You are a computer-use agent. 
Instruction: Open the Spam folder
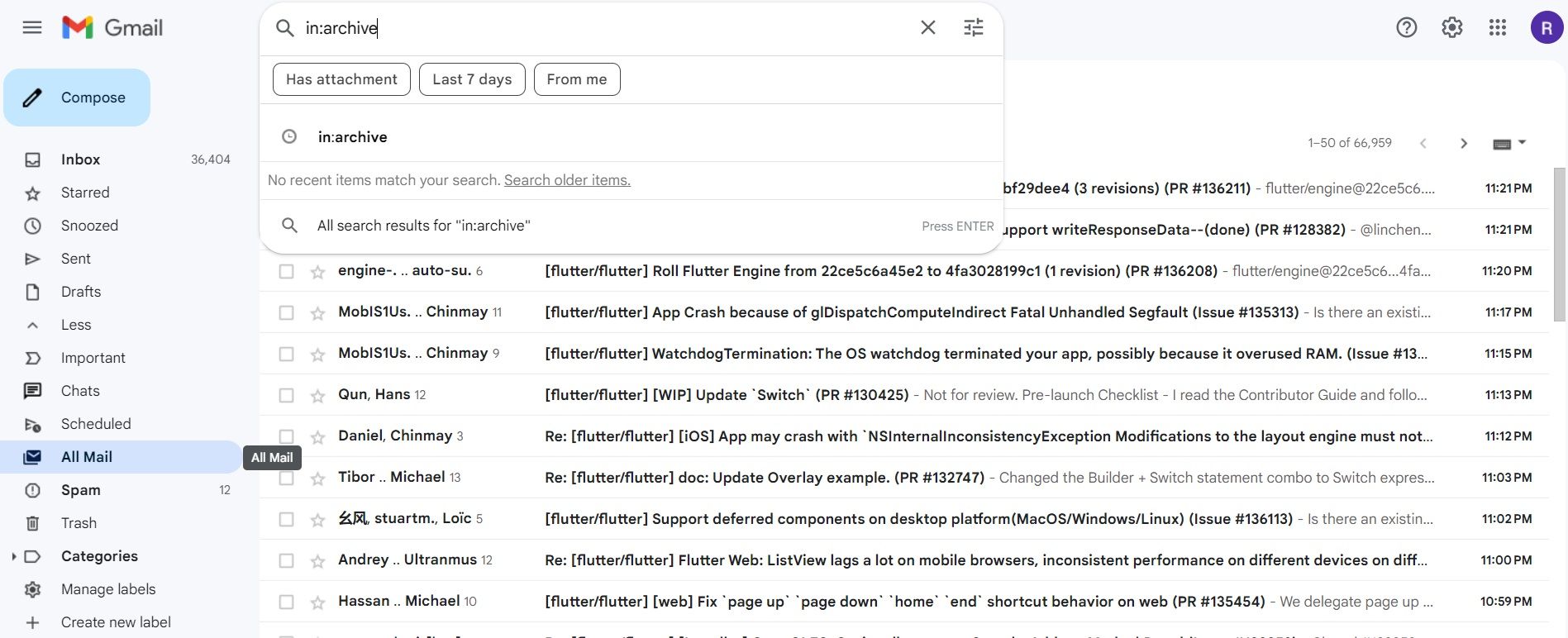tap(80, 490)
